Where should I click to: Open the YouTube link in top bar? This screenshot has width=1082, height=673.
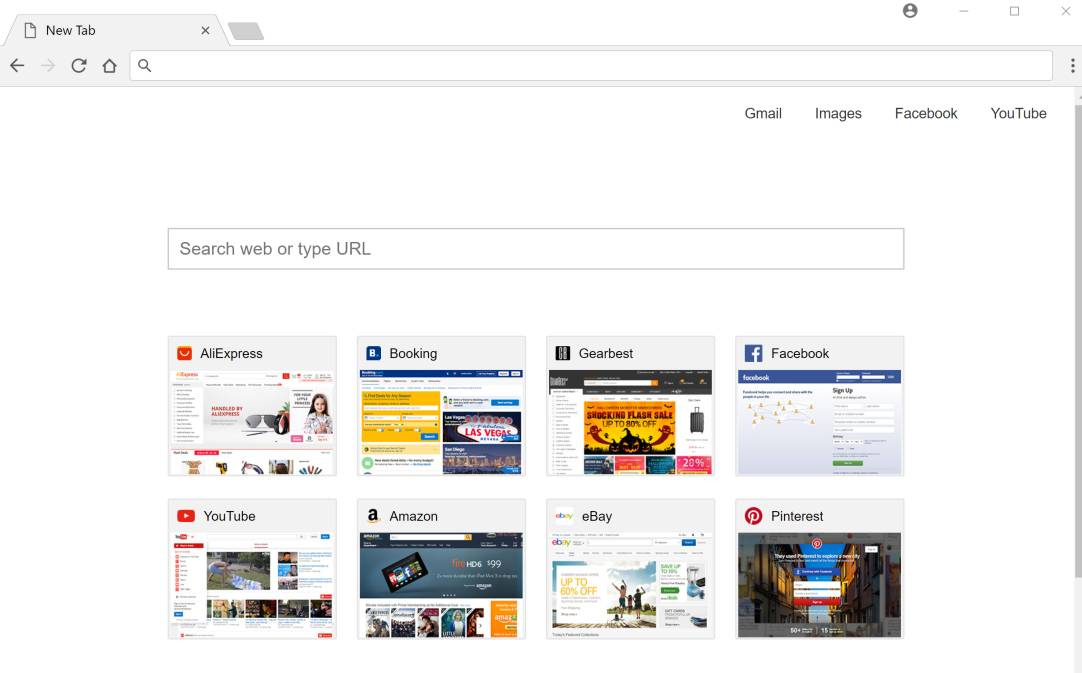(1018, 113)
